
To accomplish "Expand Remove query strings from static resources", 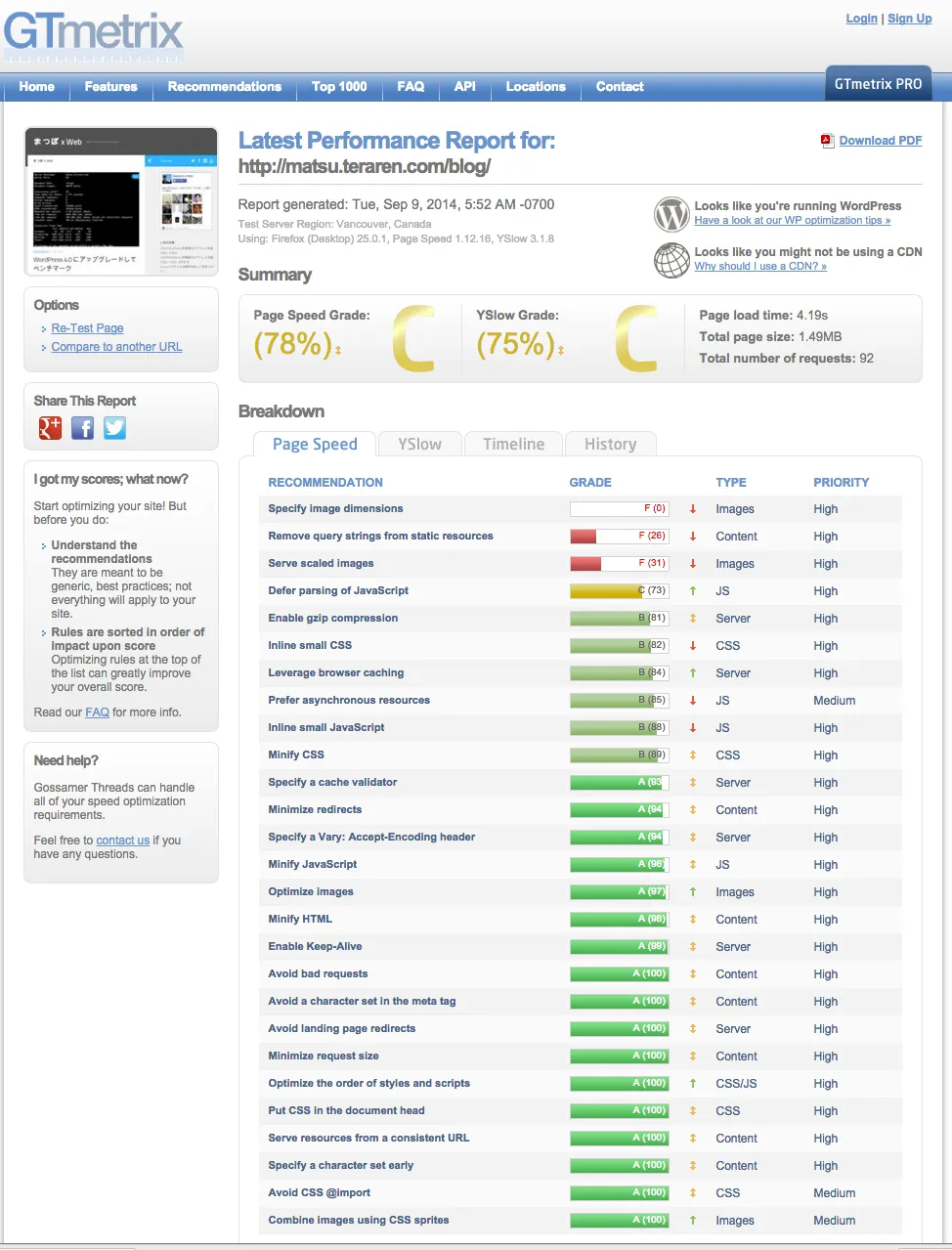I will point(380,536).
